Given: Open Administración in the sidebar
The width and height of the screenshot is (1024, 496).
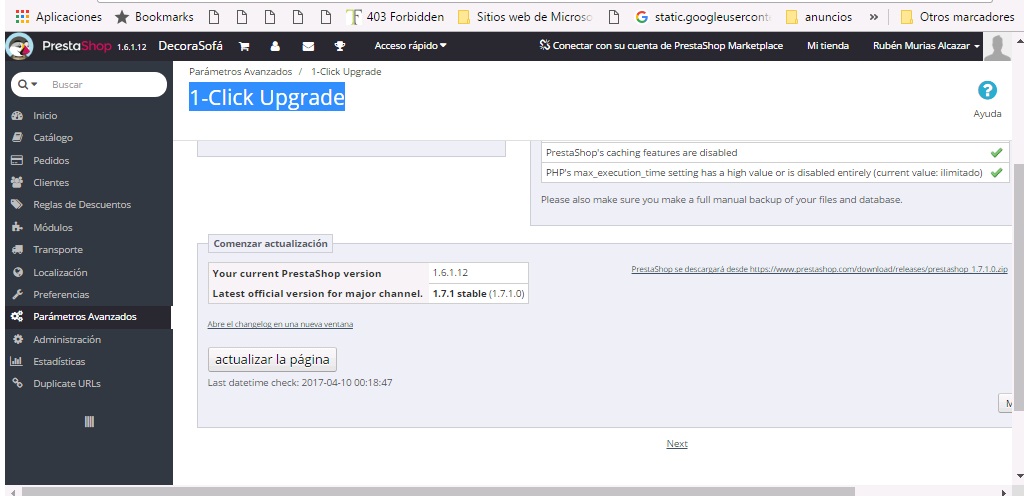Looking at the screenshot, I should pyautogui.click(x=67, y=339).
